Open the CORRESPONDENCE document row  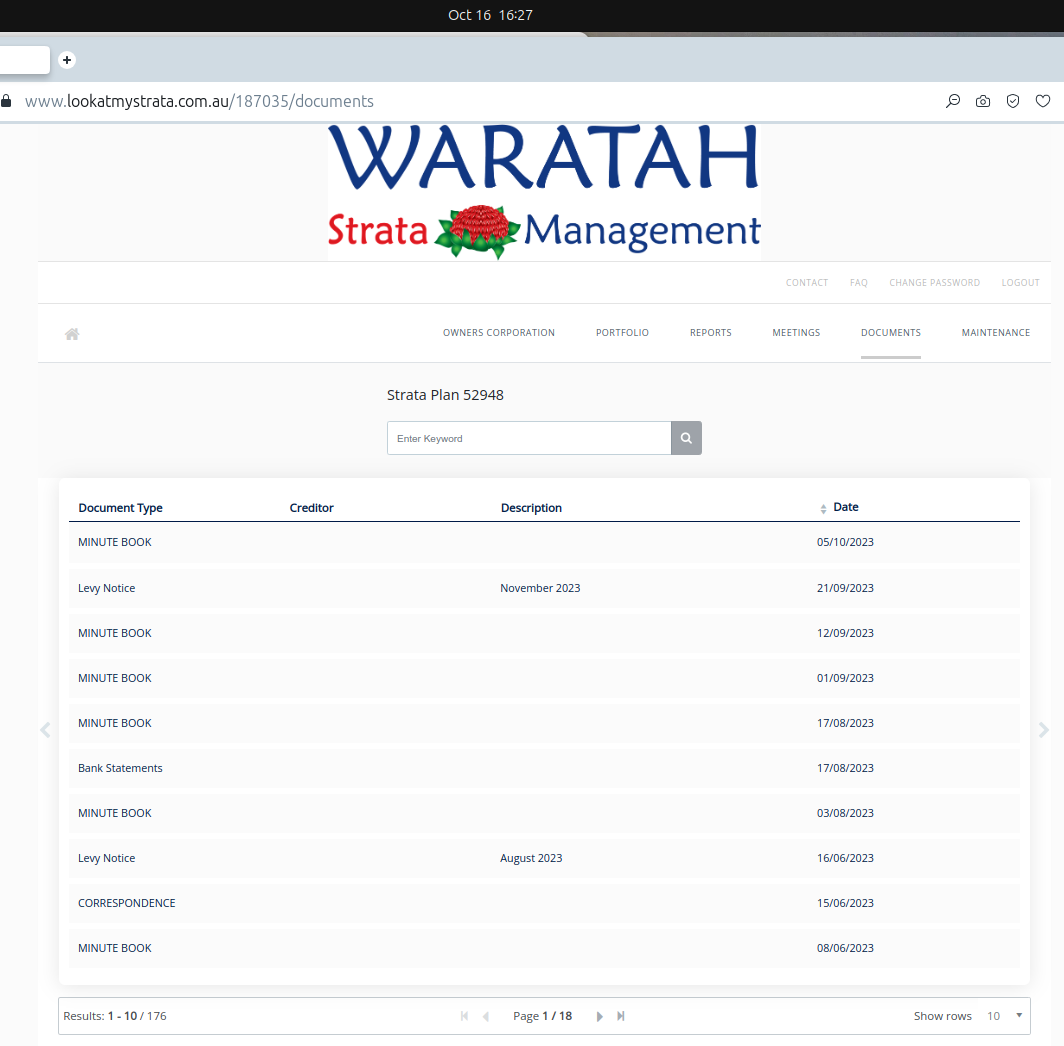pos(544,903)
